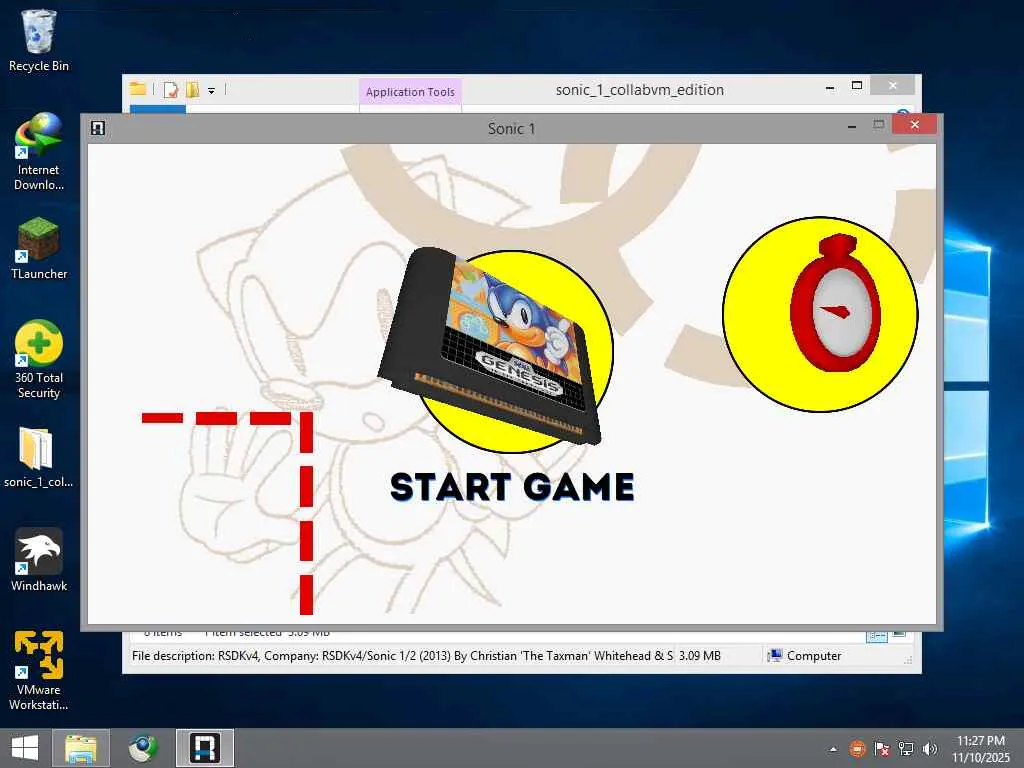Open the Recycle Bin desktop icon
The height and width of the screenshot is (768, 1024).
pos(39,41)
